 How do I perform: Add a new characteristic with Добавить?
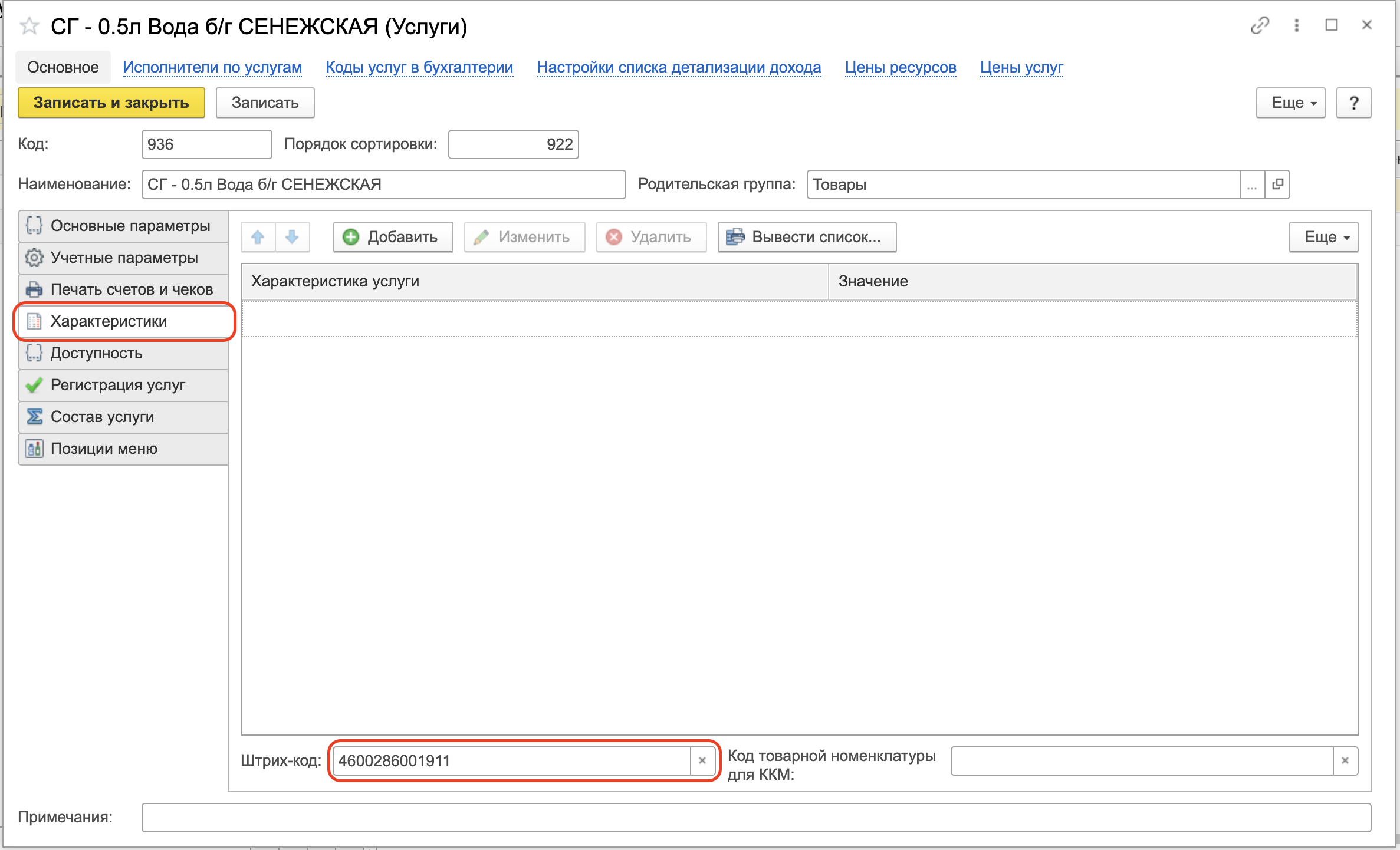(x=393, y=237)
